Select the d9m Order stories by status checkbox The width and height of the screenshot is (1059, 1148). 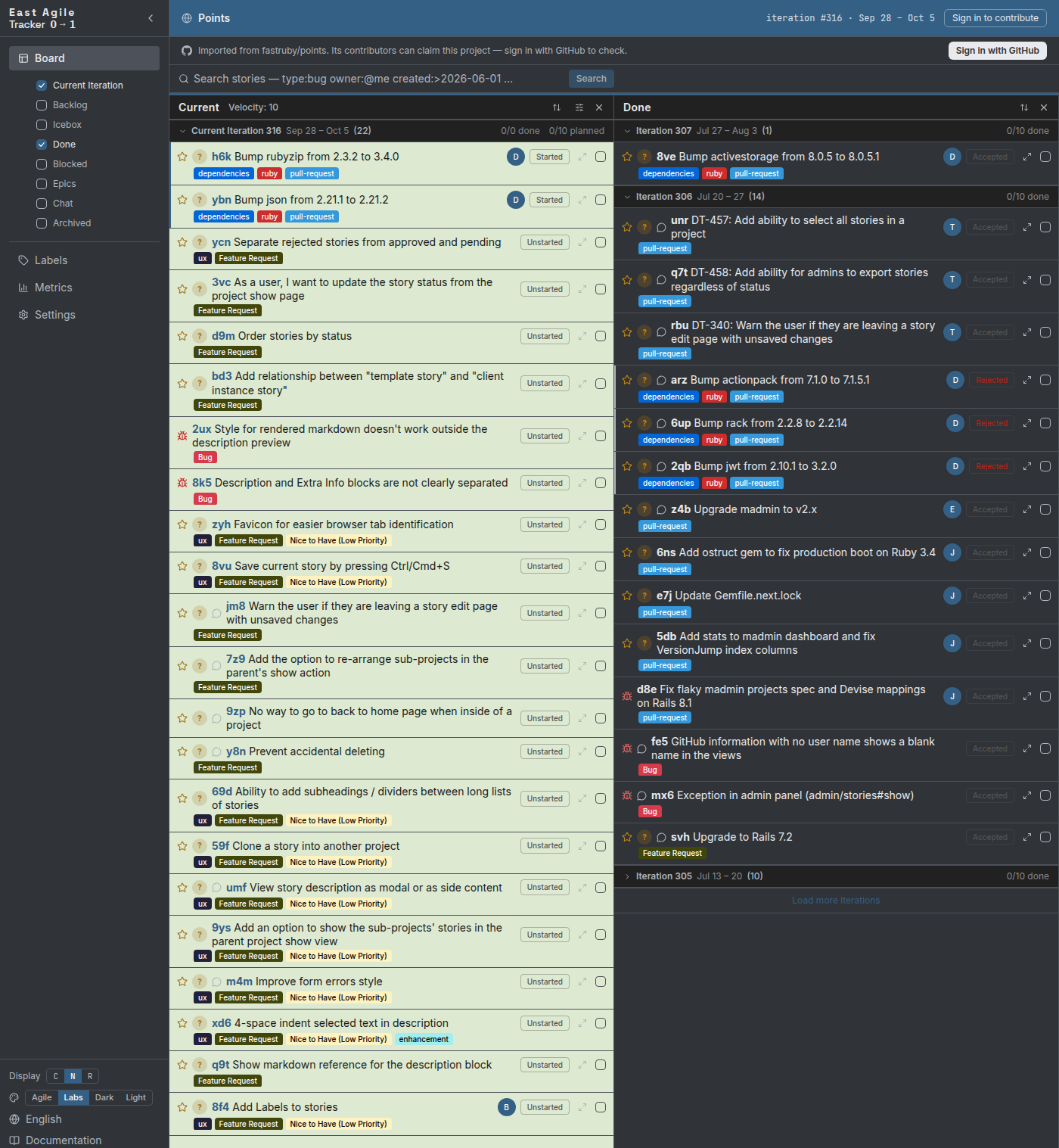601,336
